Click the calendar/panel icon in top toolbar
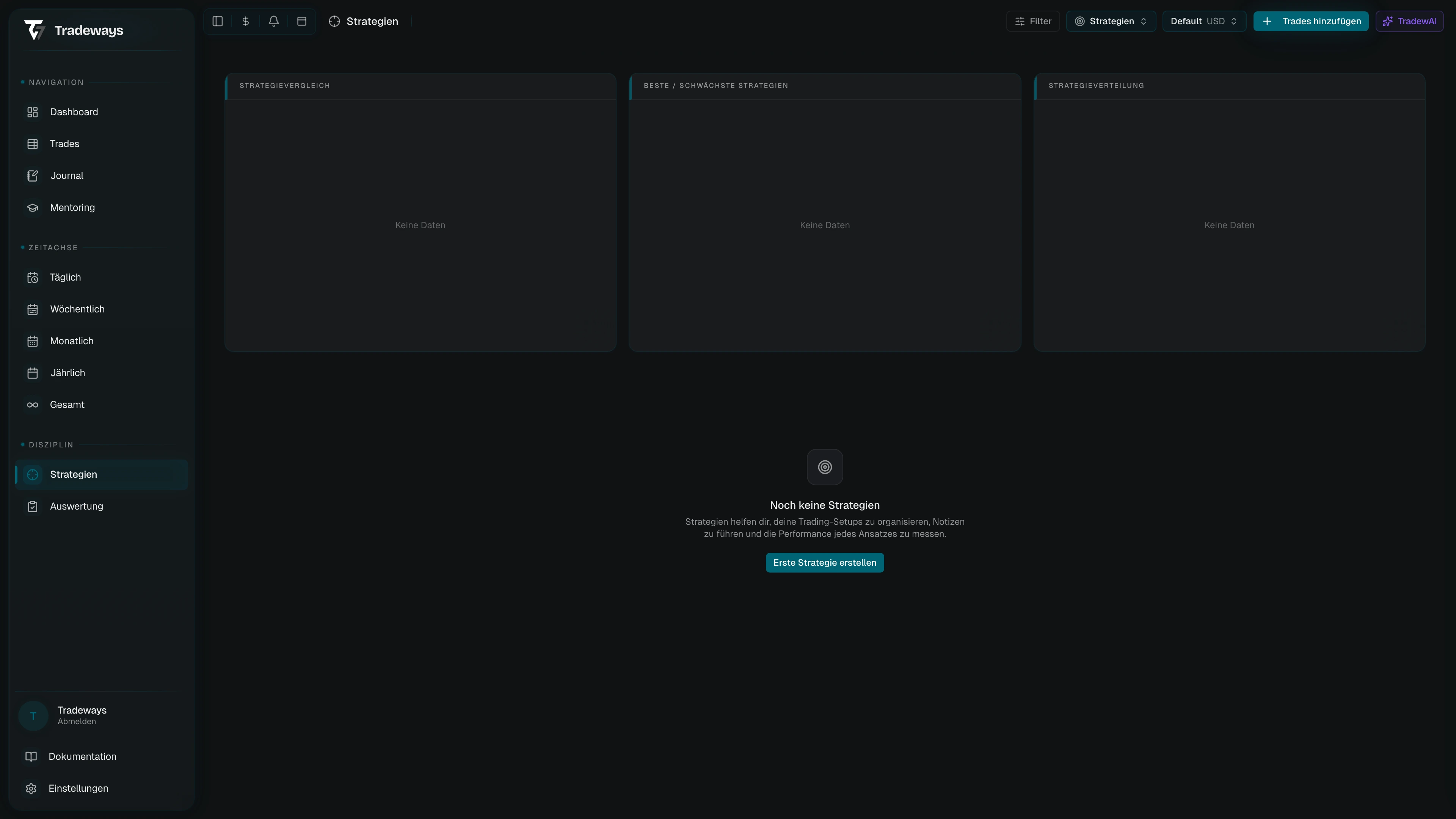The image size is (1456, 819). click(x=301, y=21)
